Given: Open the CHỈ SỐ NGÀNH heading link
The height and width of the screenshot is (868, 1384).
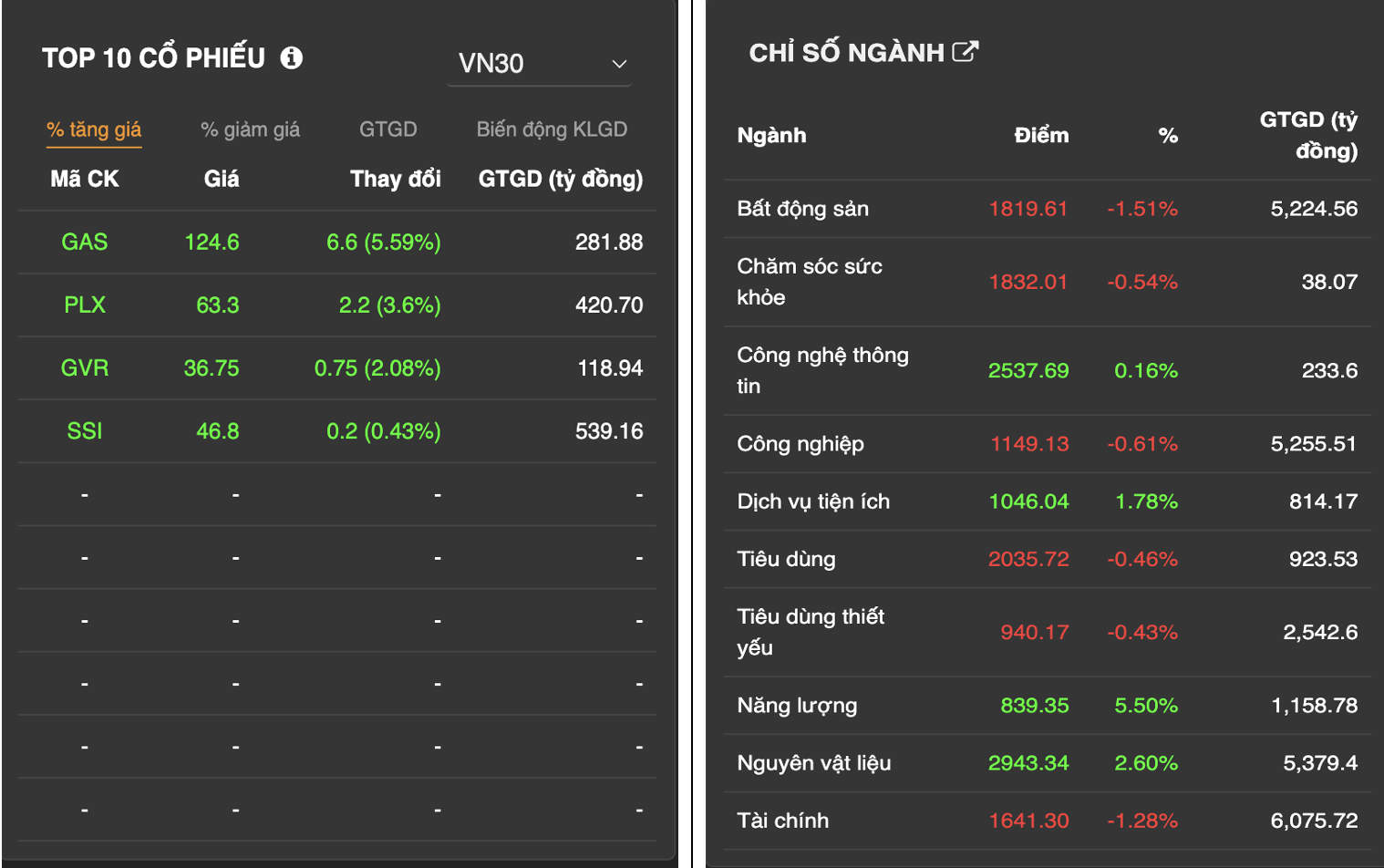Looking at the screenshot, I should pos(846,53).
